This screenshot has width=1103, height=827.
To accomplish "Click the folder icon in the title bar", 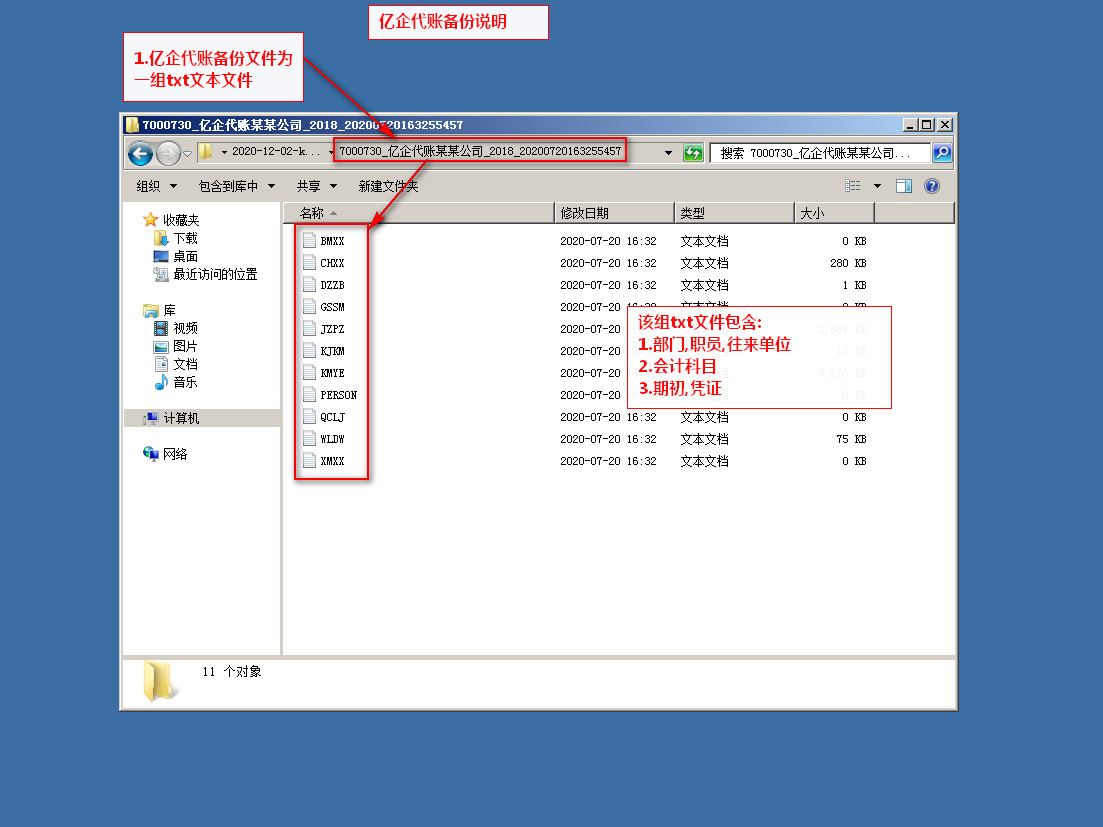I will coord(132,124).
